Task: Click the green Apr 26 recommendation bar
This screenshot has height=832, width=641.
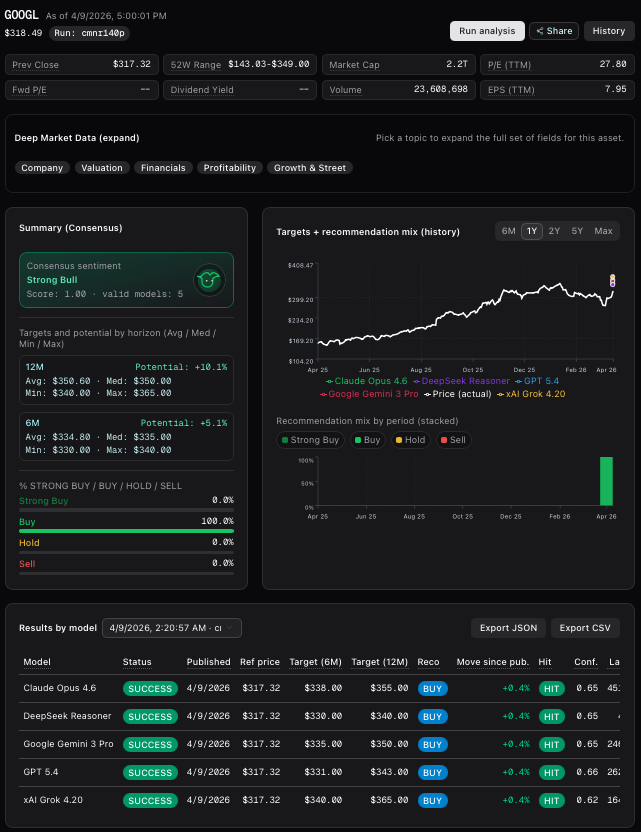Action: click(x=606, y=481)
